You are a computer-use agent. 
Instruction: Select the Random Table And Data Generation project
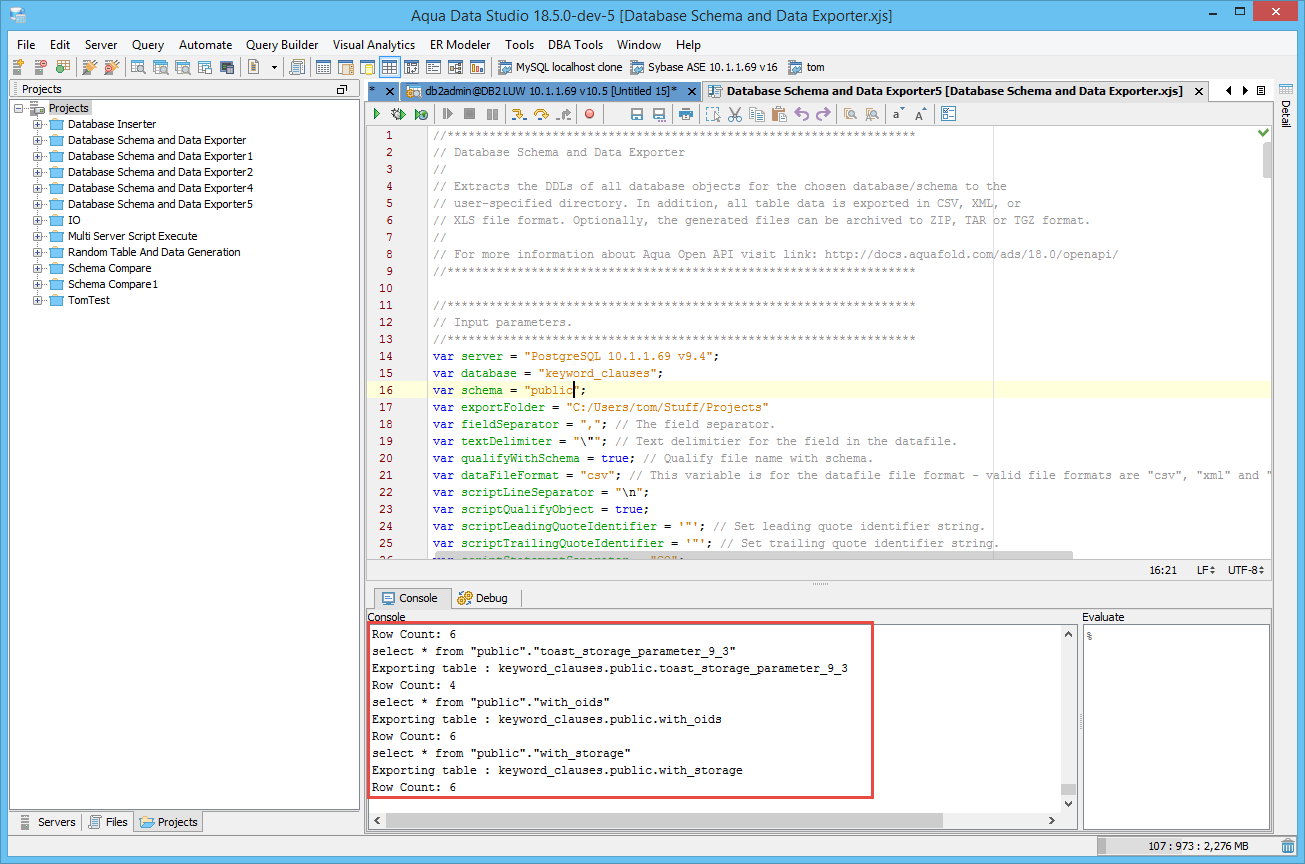coord(154,252)
